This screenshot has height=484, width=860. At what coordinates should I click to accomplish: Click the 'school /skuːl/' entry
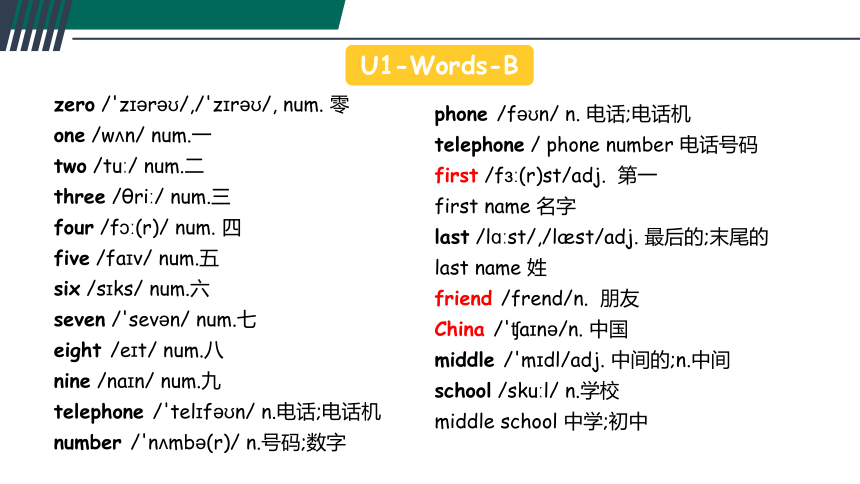[x=527, y=391]
